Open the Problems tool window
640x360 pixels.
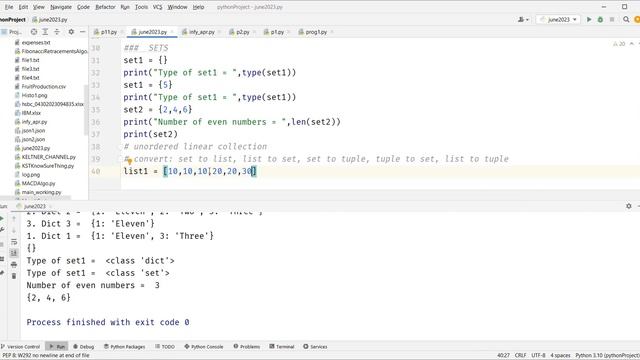(247, 347)
